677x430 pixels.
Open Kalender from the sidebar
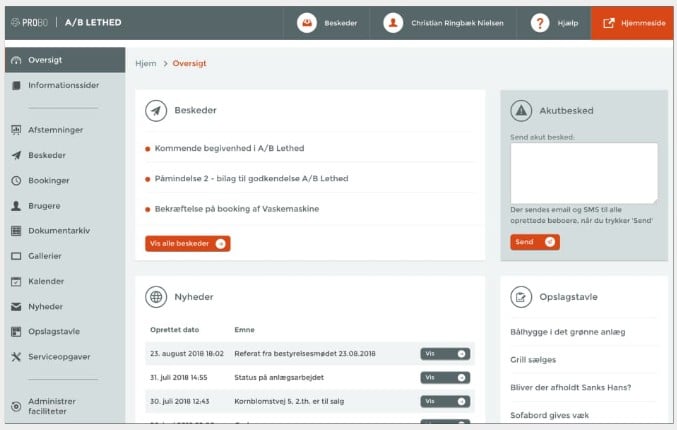pos(46,281)
